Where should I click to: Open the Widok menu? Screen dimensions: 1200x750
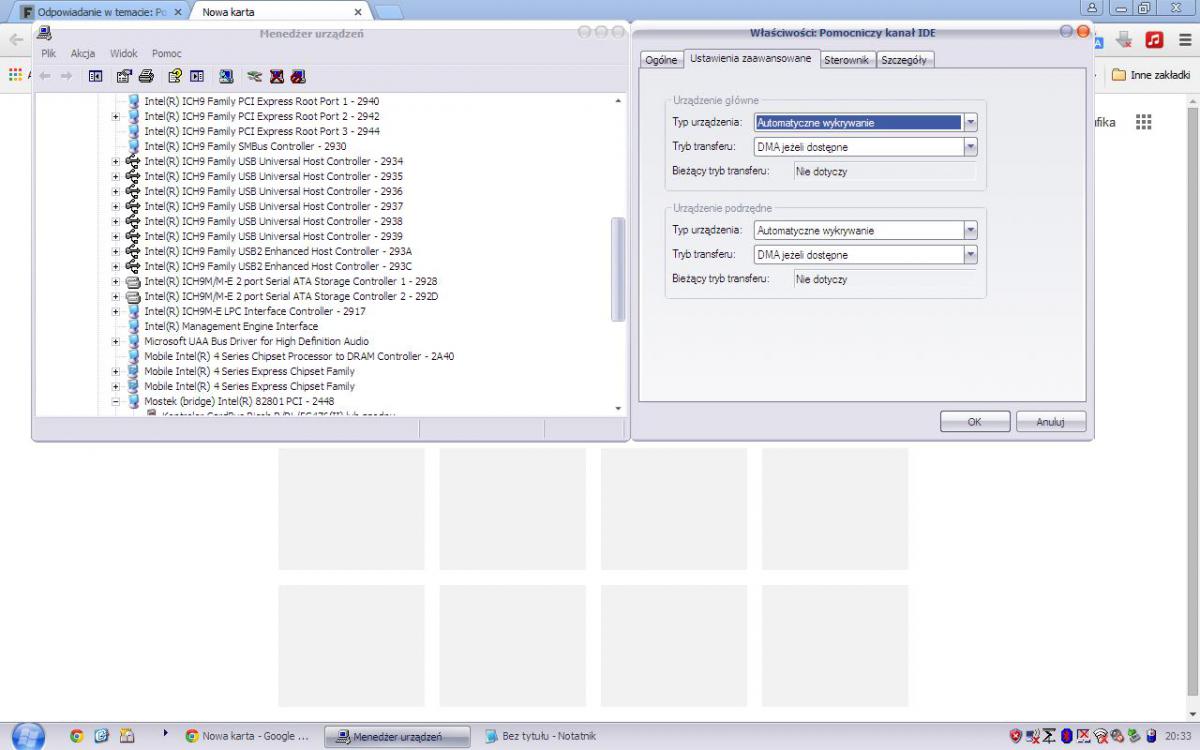pos(124,53)
